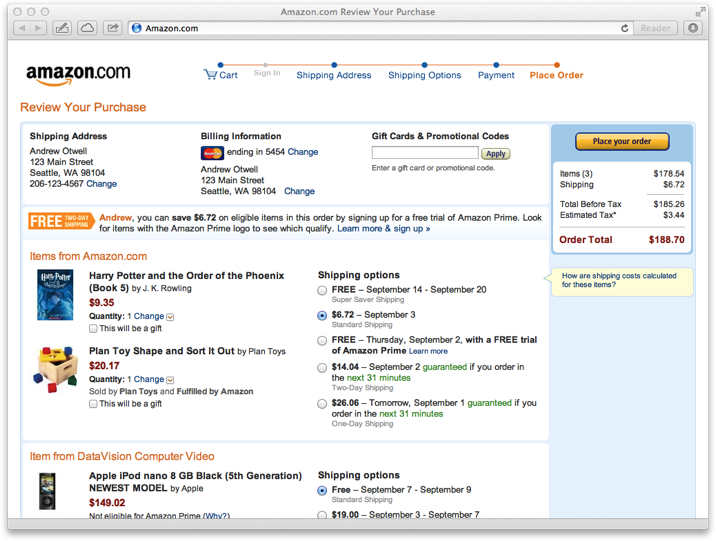Viewport: 716px width, 541px height.
Task: Click the shopping cart icon
Action: [x=210, y=74]
